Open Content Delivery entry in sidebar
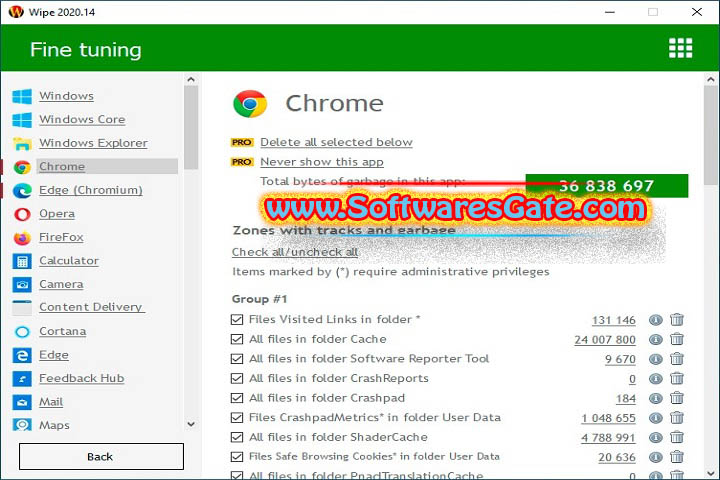This screenshot has width=720, height=480. click(91, 307)
